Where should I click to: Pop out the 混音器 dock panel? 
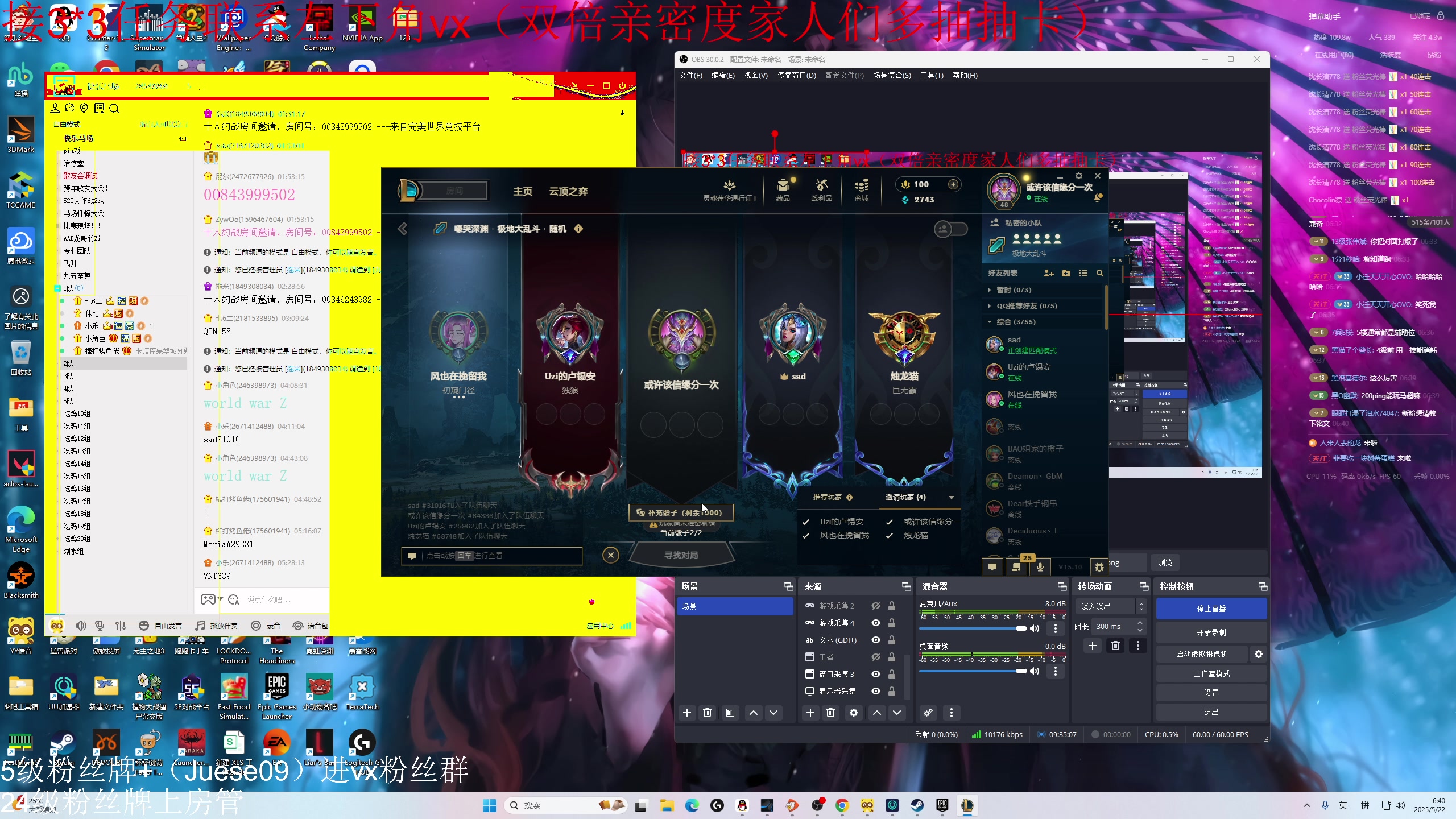click(x=1062, y=586)
